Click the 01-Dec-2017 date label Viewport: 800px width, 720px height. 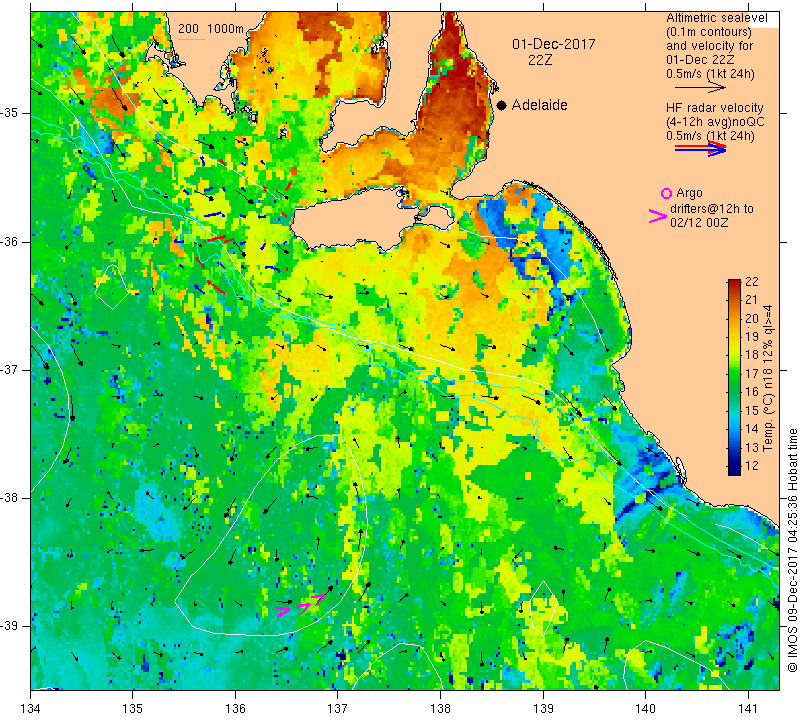[x=554, y=44]
